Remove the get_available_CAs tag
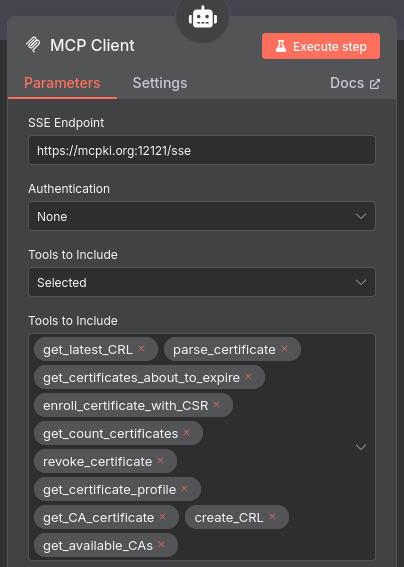The height and width of the screenshot is (567, 404). (x=161, y=545)
